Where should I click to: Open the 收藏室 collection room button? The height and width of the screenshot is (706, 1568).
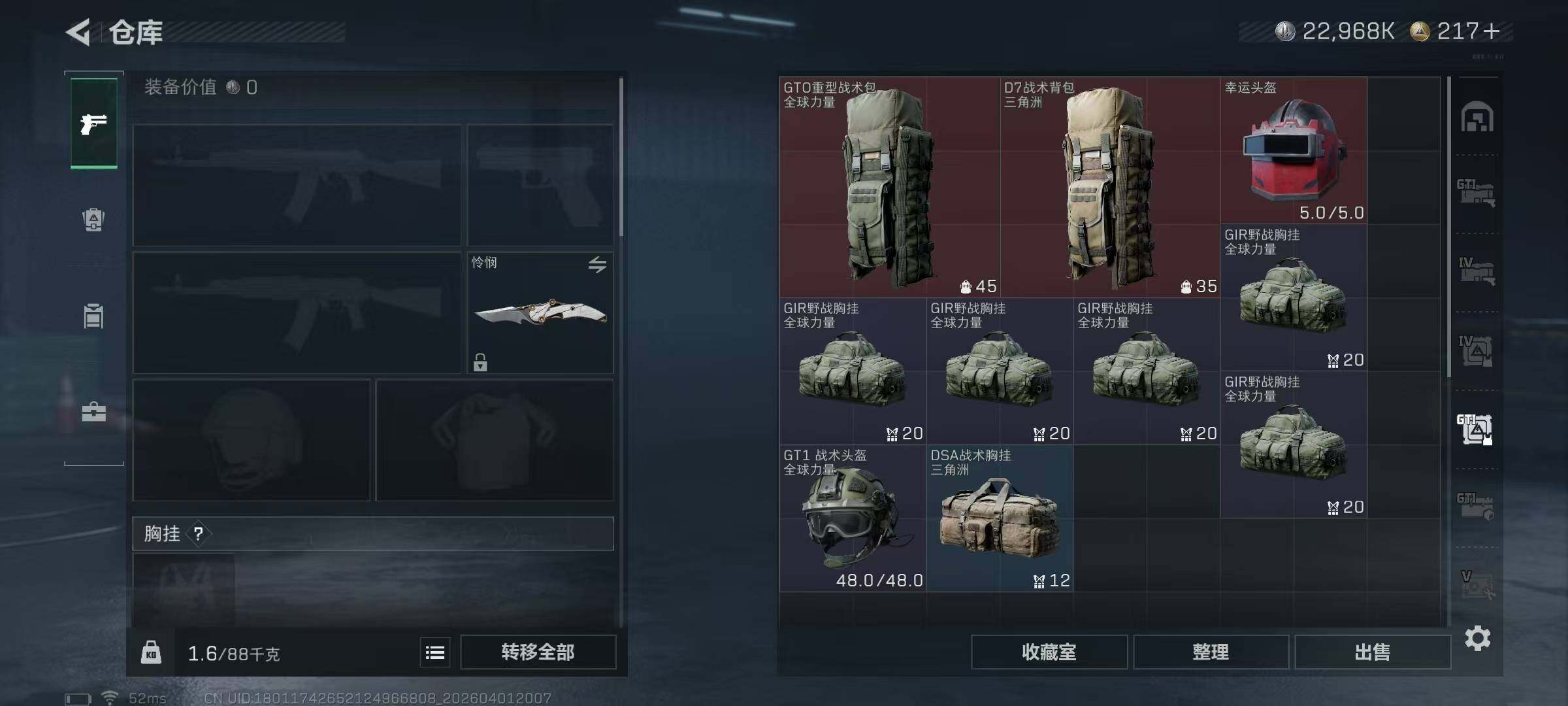[1049, 652]
